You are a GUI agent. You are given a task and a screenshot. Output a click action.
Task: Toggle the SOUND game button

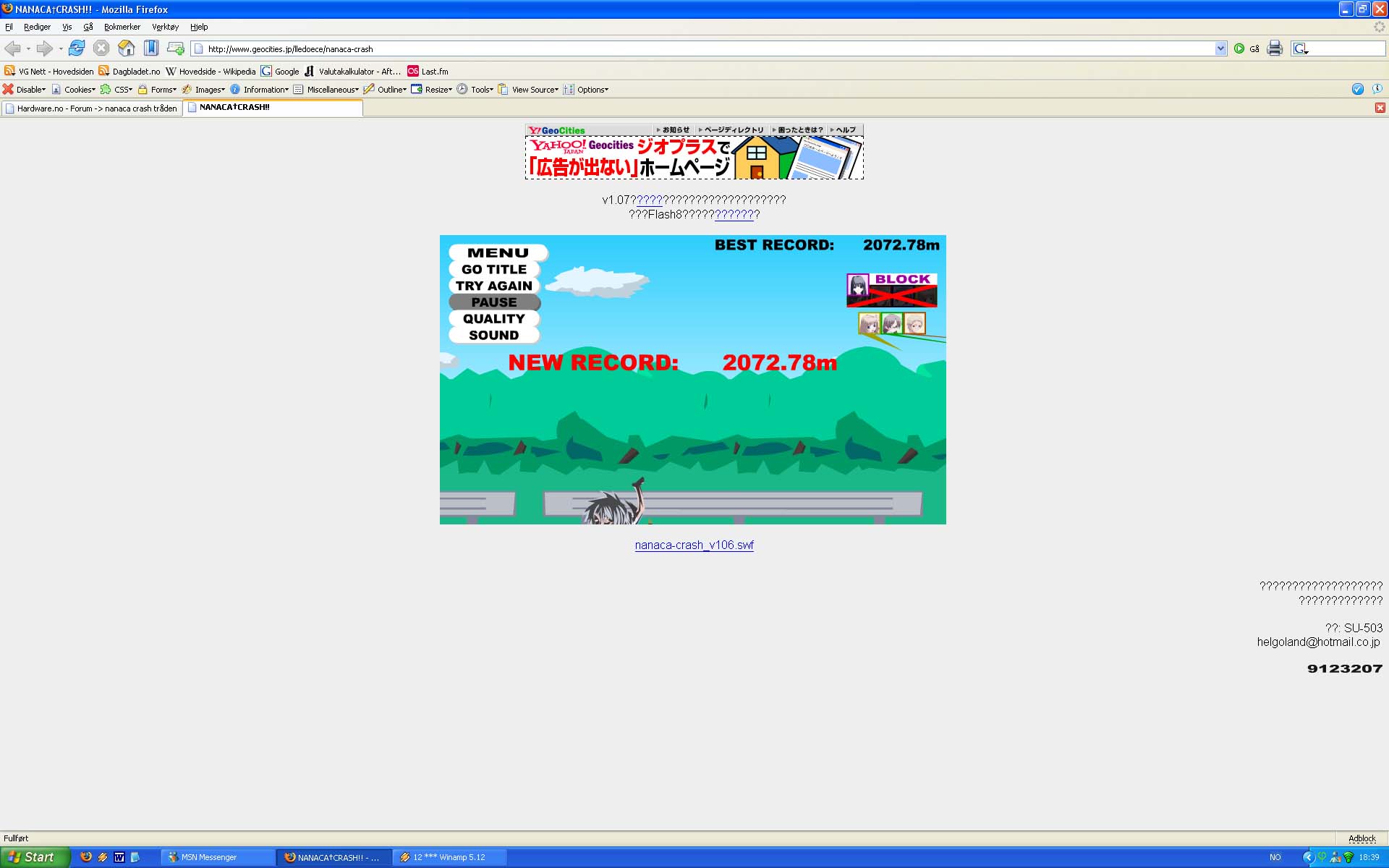494,336
